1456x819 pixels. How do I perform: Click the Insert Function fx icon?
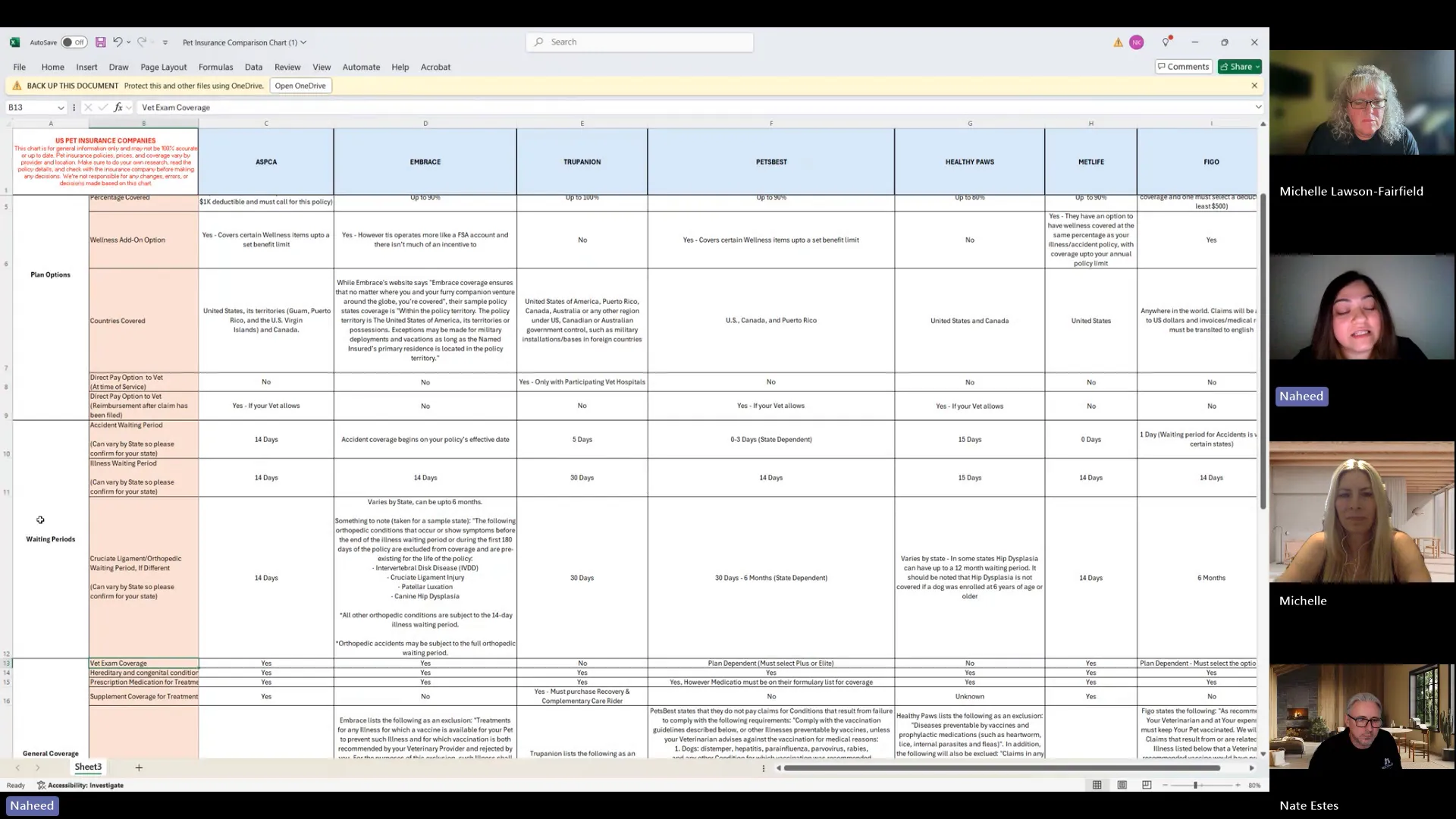118,108
